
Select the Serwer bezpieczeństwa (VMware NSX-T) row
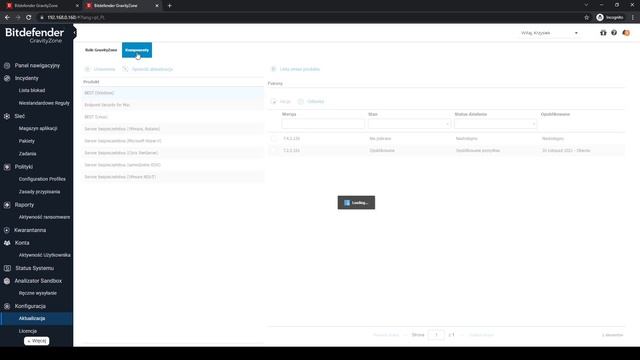[x=173, y=177]
